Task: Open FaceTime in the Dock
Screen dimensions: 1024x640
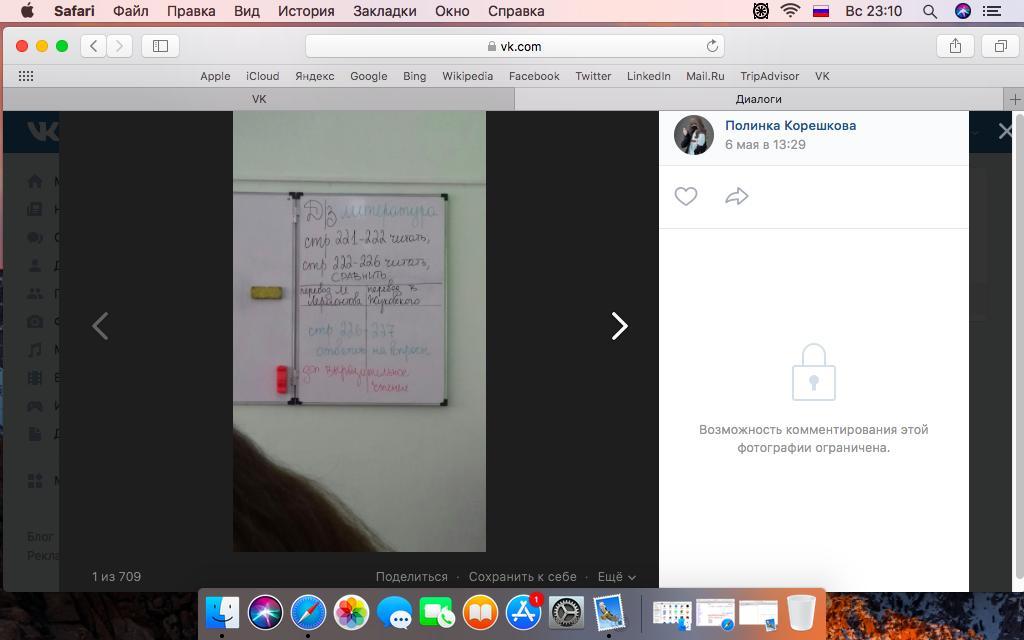Action: [437, 613]
